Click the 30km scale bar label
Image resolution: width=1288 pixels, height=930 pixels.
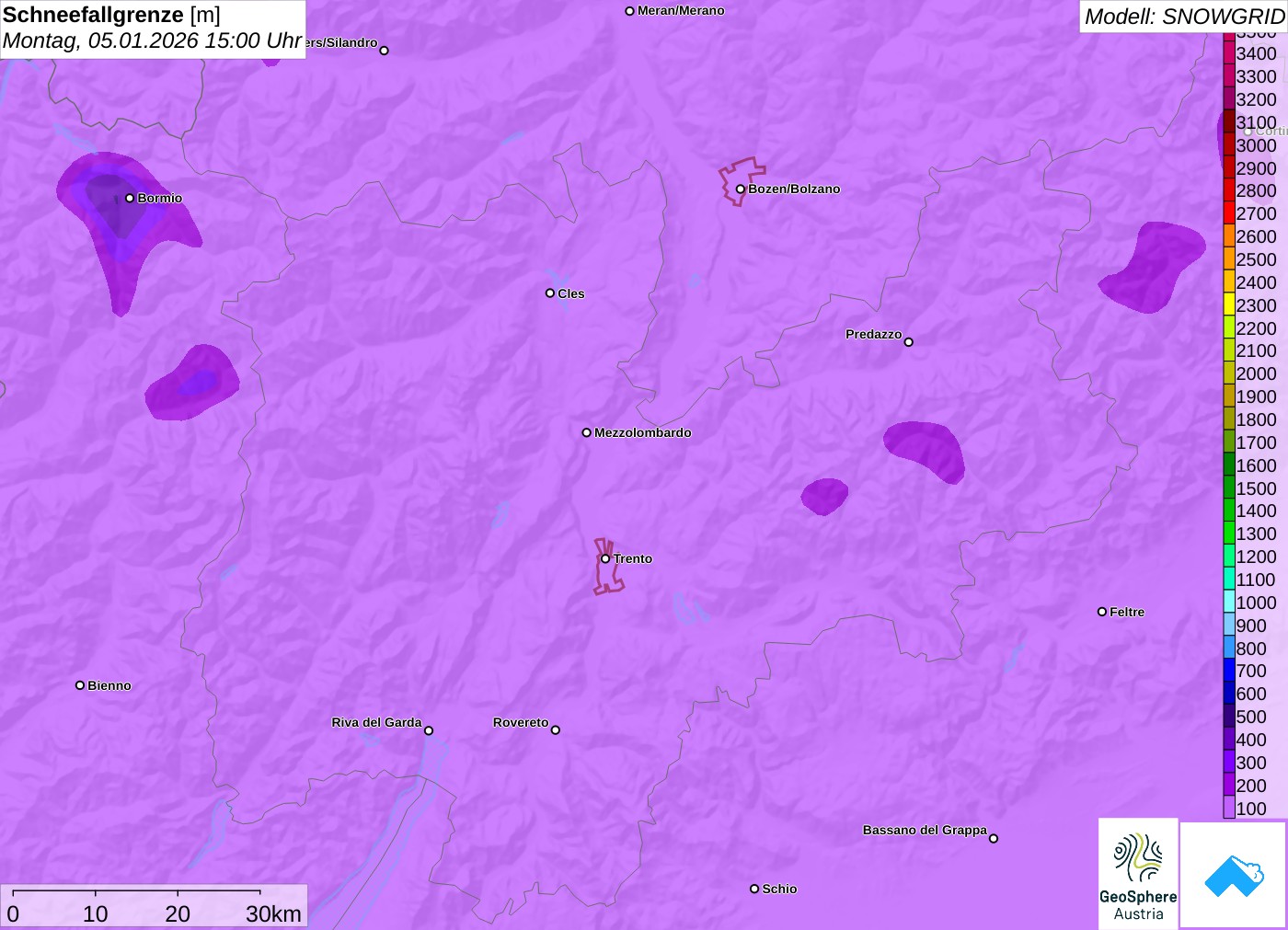pos(273,914)
